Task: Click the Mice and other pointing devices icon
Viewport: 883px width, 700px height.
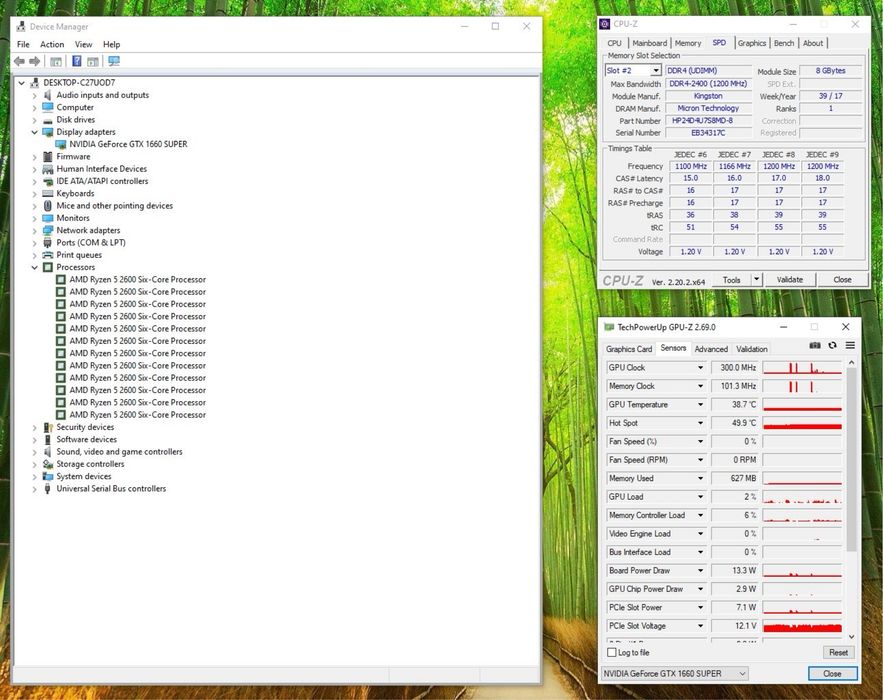Action: pyautogui.click(x=48, y=206)
